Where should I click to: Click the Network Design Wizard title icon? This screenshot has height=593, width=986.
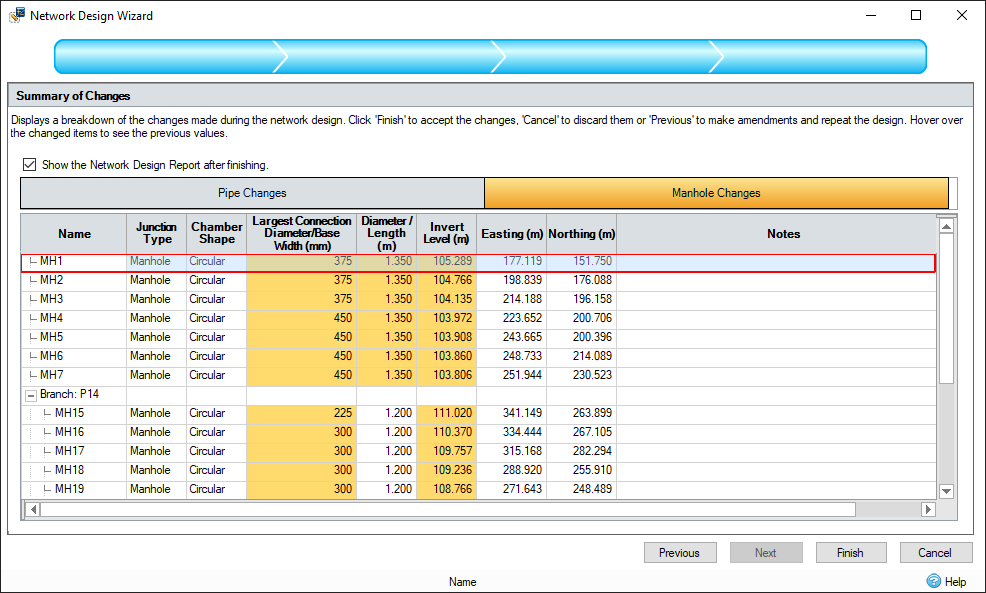click(17, 15)
